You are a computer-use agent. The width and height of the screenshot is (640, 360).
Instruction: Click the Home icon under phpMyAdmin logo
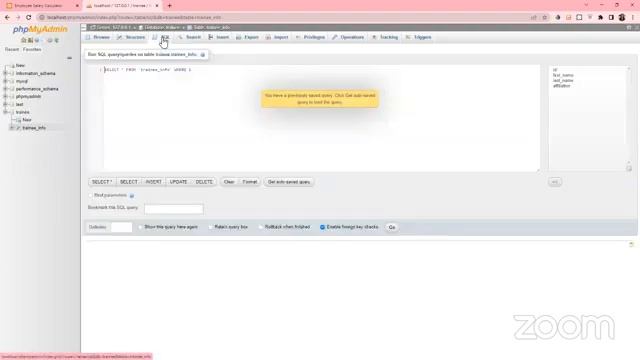coord(24,40)
